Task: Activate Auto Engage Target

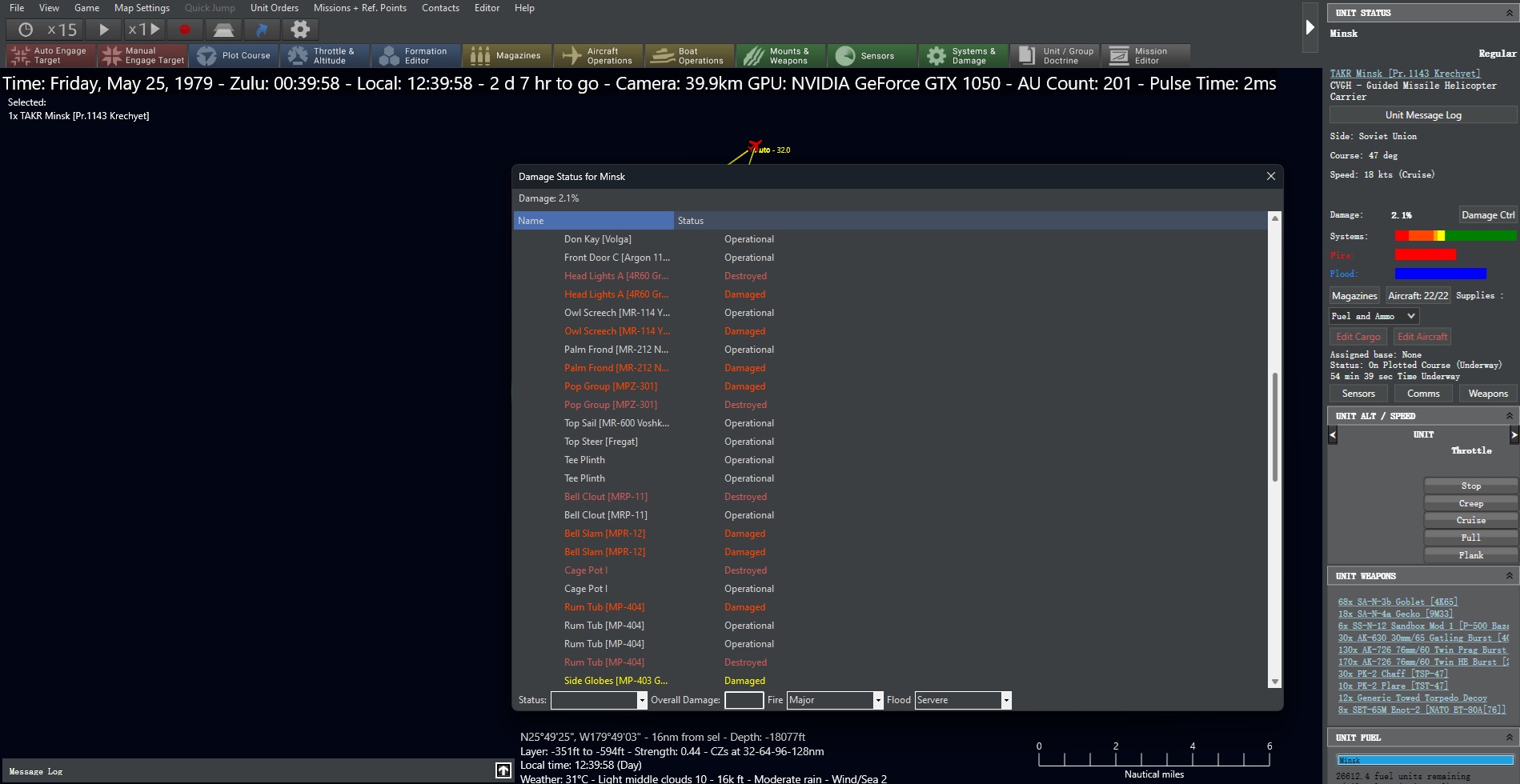Action: click(x=51, y=55)
